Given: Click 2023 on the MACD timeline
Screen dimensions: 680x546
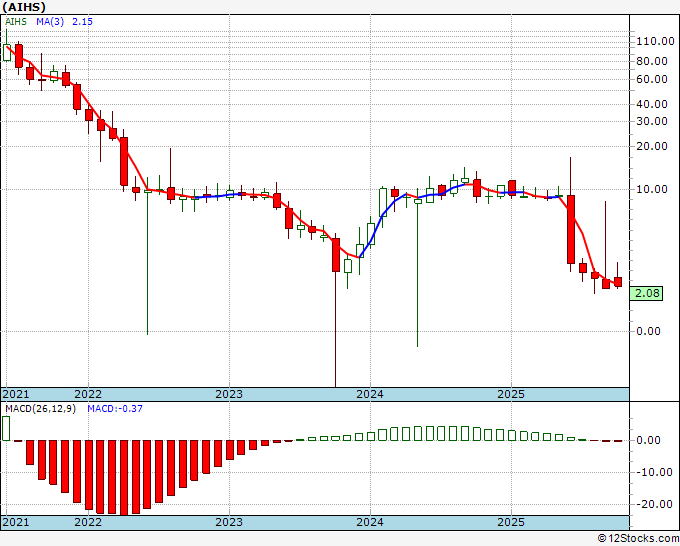Looking at the screenshot, I should pos(229,522).
